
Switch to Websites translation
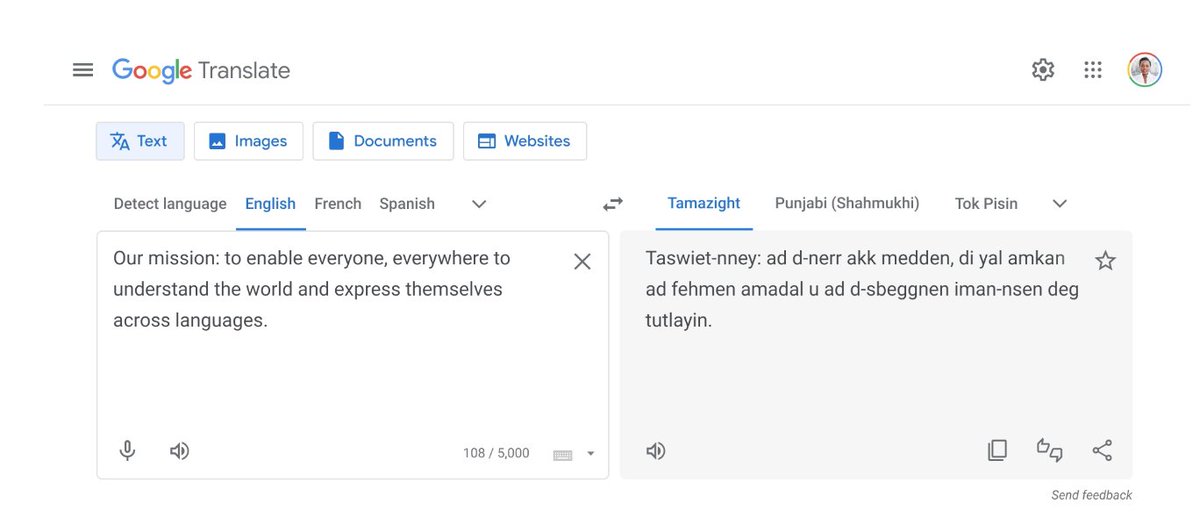coord(525,141)
